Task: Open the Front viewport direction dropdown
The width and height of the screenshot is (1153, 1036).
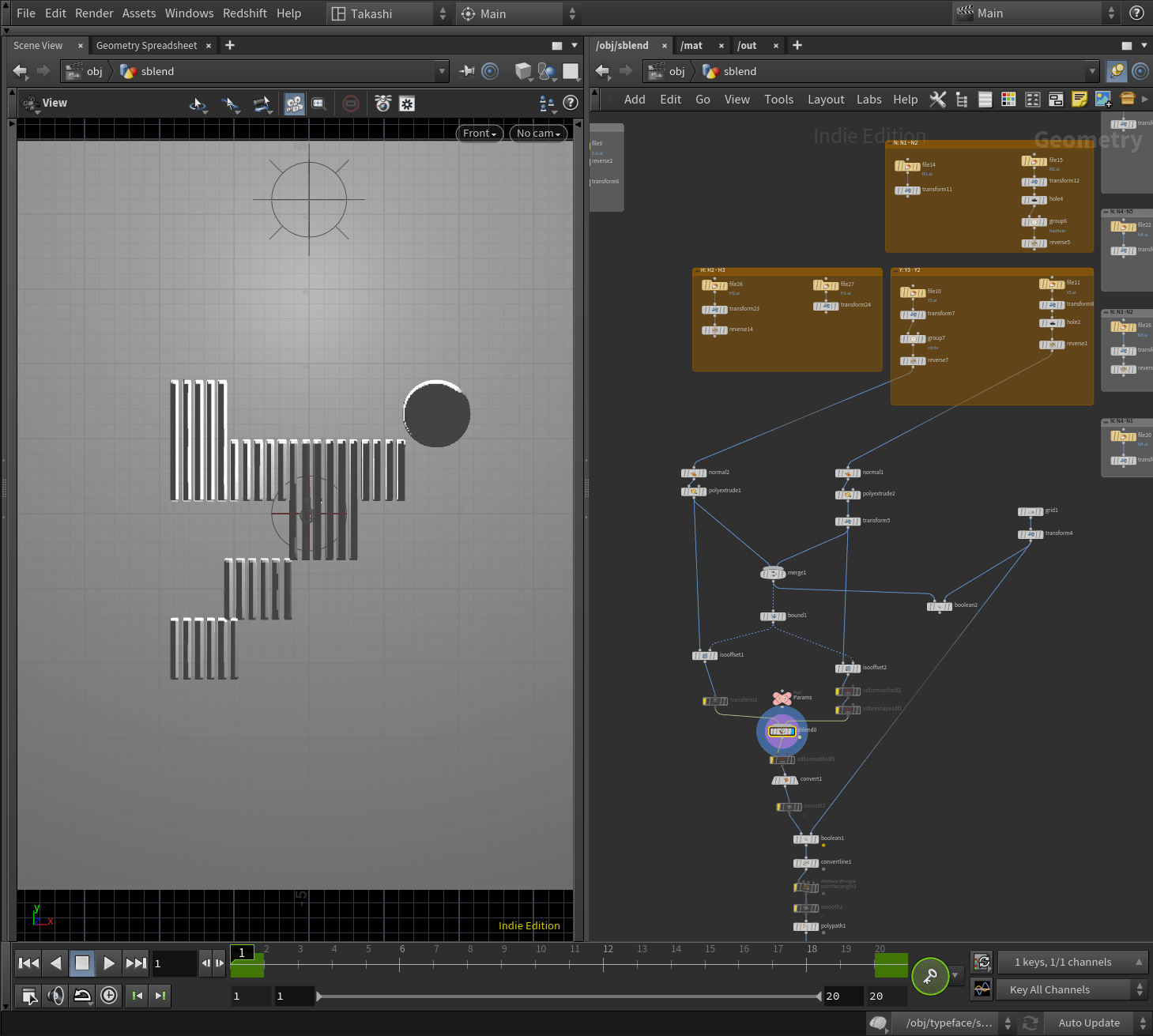Action: 480,134
